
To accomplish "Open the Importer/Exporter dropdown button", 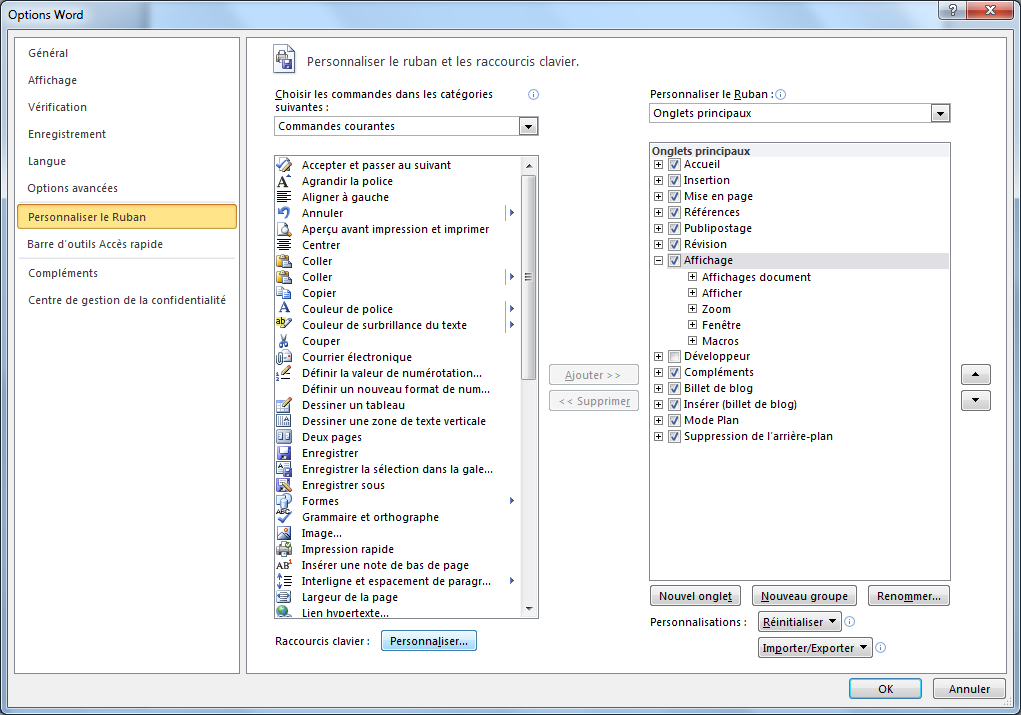I will [x=815, y=648].
